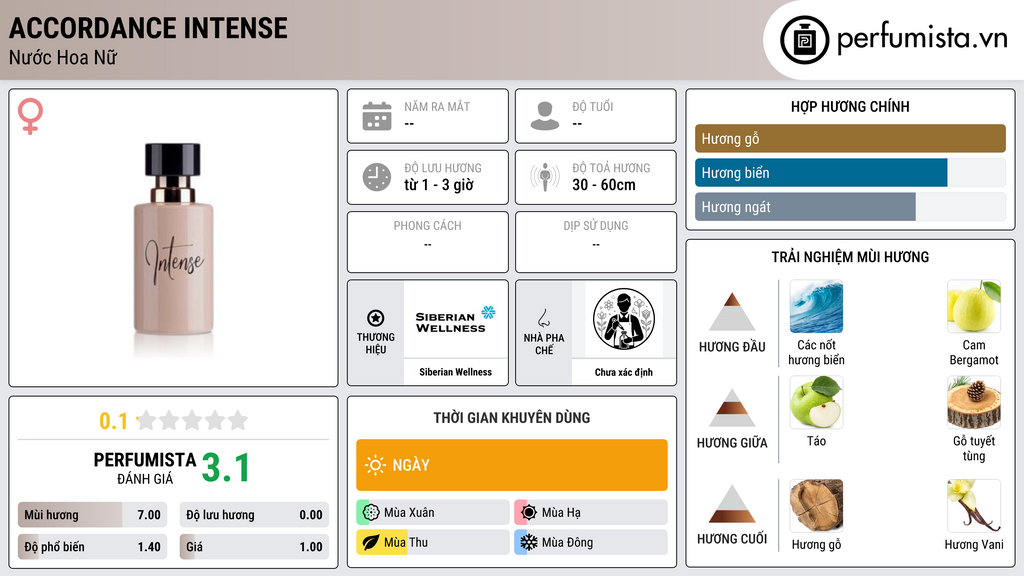1024x576 pixels.
Task: Click the five-star rating row
Action: (193, 420)
